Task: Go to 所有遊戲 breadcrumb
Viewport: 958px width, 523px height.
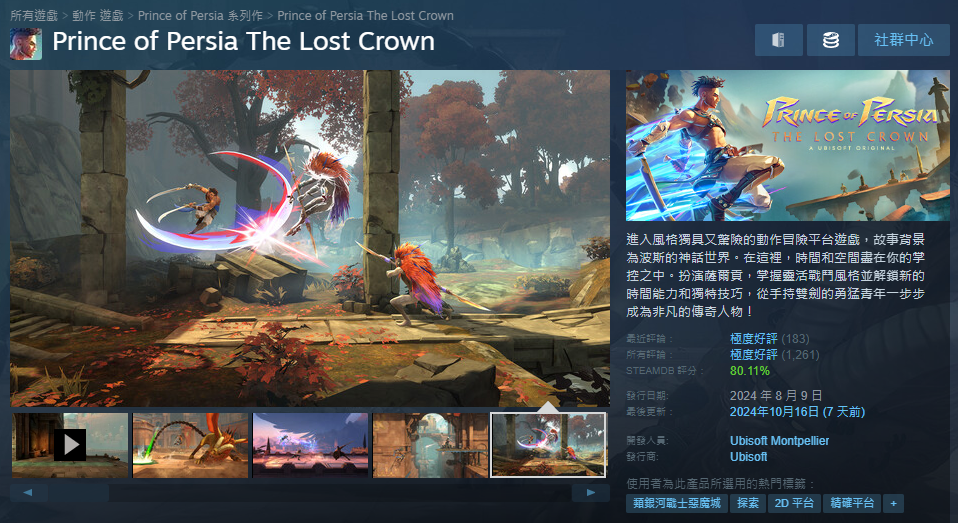Action: pos(34,15)
